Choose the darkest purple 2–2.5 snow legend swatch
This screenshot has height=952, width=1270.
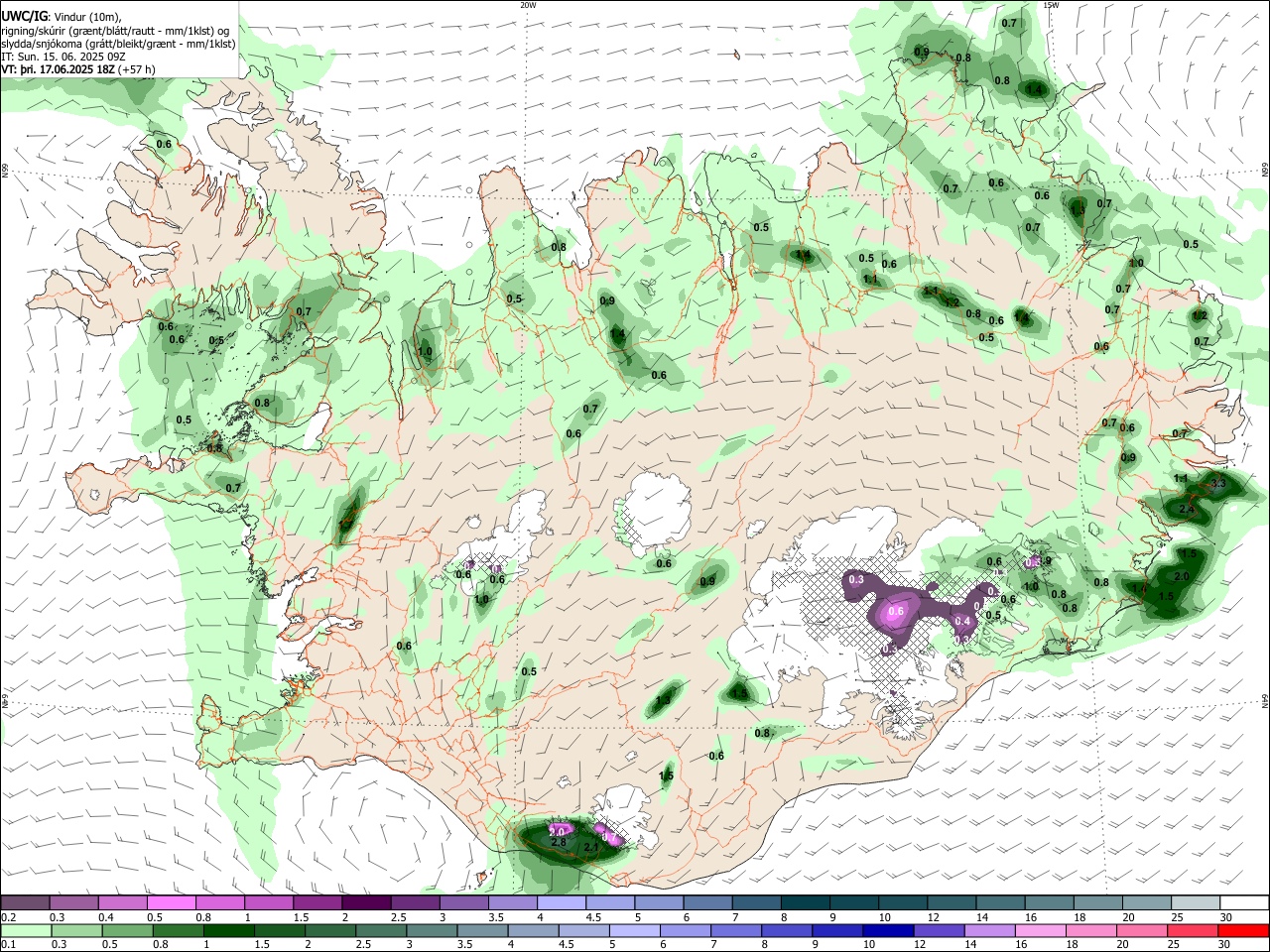pyautogui.click(x=367, y=902)
